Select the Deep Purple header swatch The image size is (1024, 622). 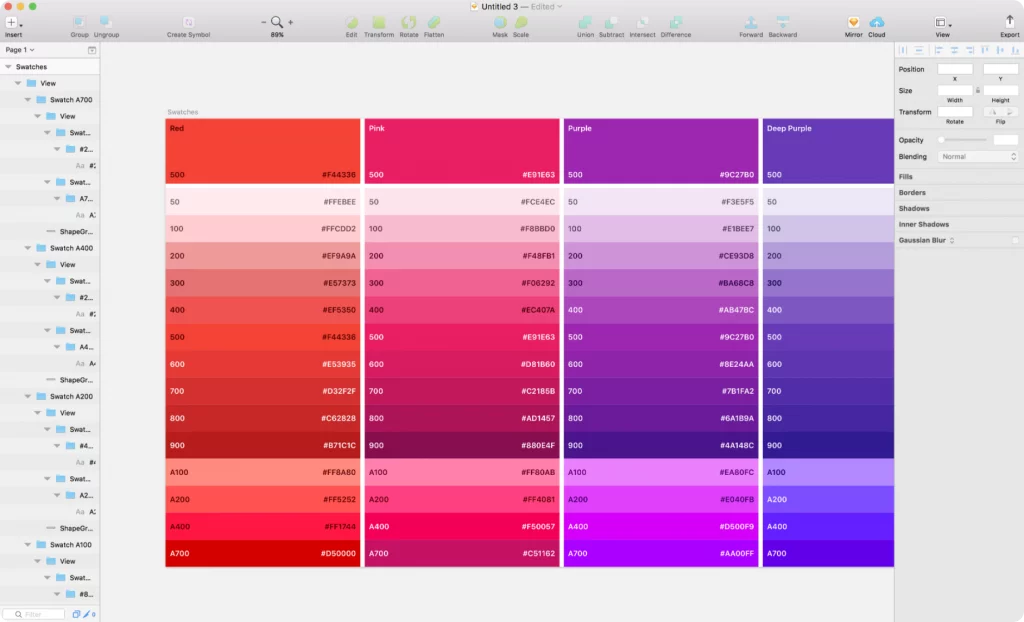(x=828, y=151)
